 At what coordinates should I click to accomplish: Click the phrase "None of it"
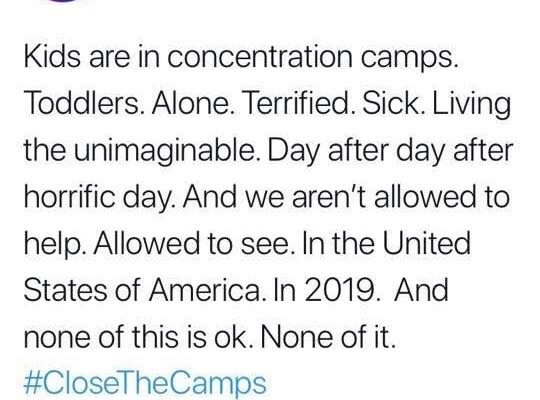coord(328,337)
